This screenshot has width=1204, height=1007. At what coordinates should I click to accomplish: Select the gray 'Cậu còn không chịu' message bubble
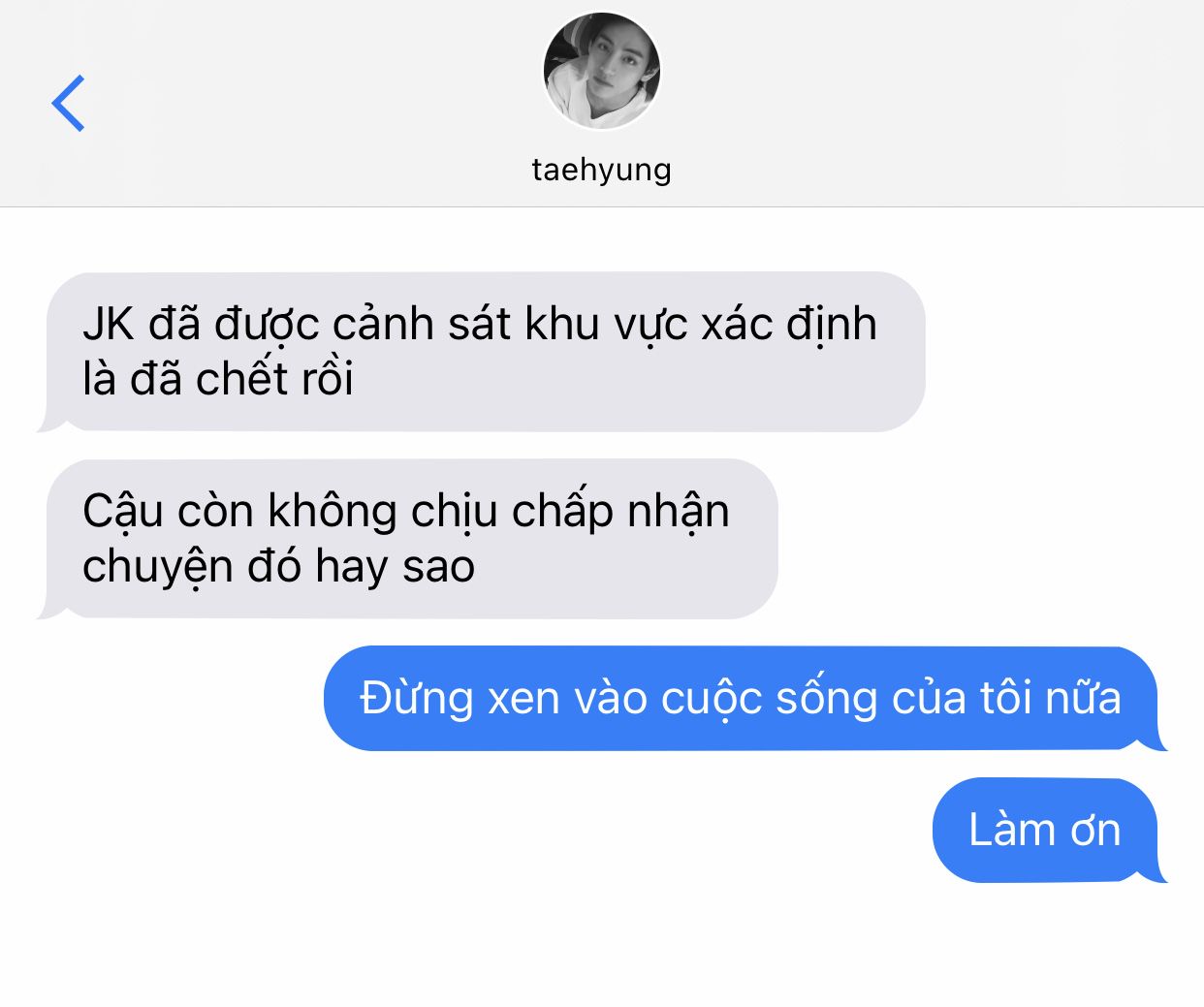pos(407,539)
